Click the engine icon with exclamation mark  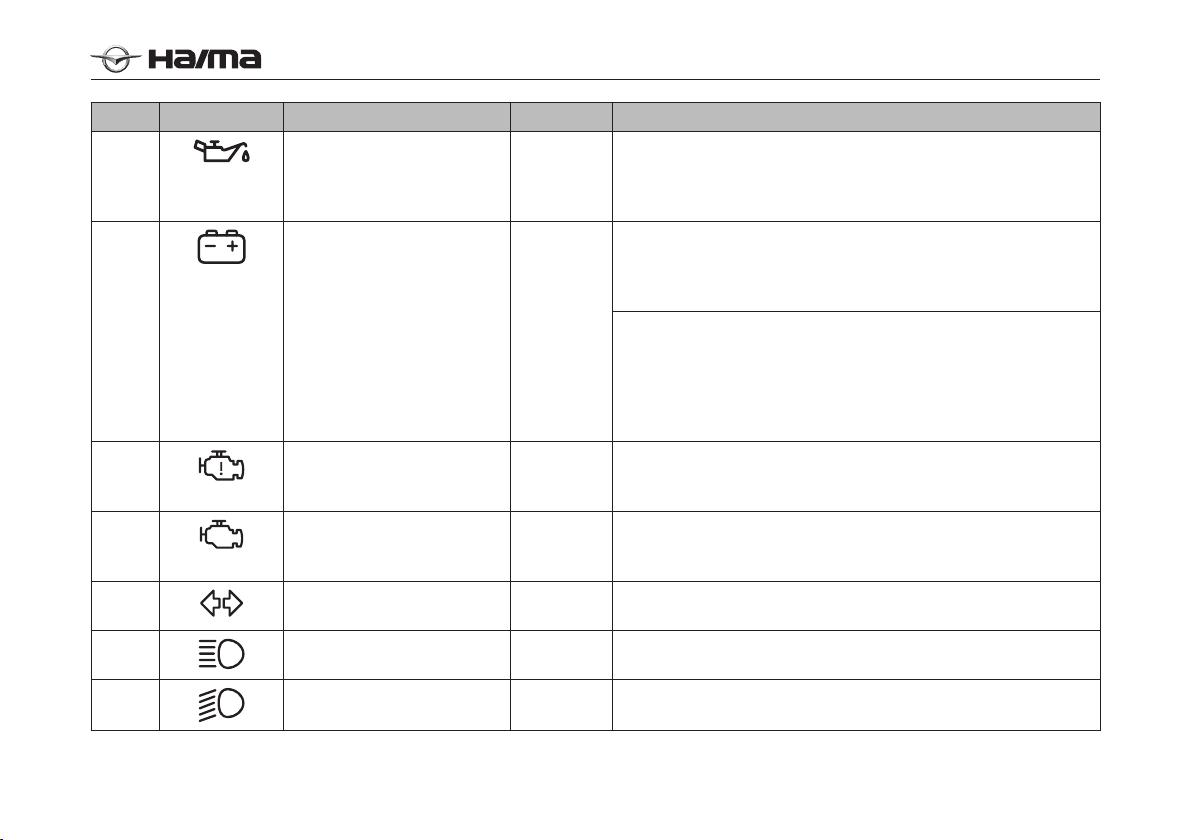point(221,465)
